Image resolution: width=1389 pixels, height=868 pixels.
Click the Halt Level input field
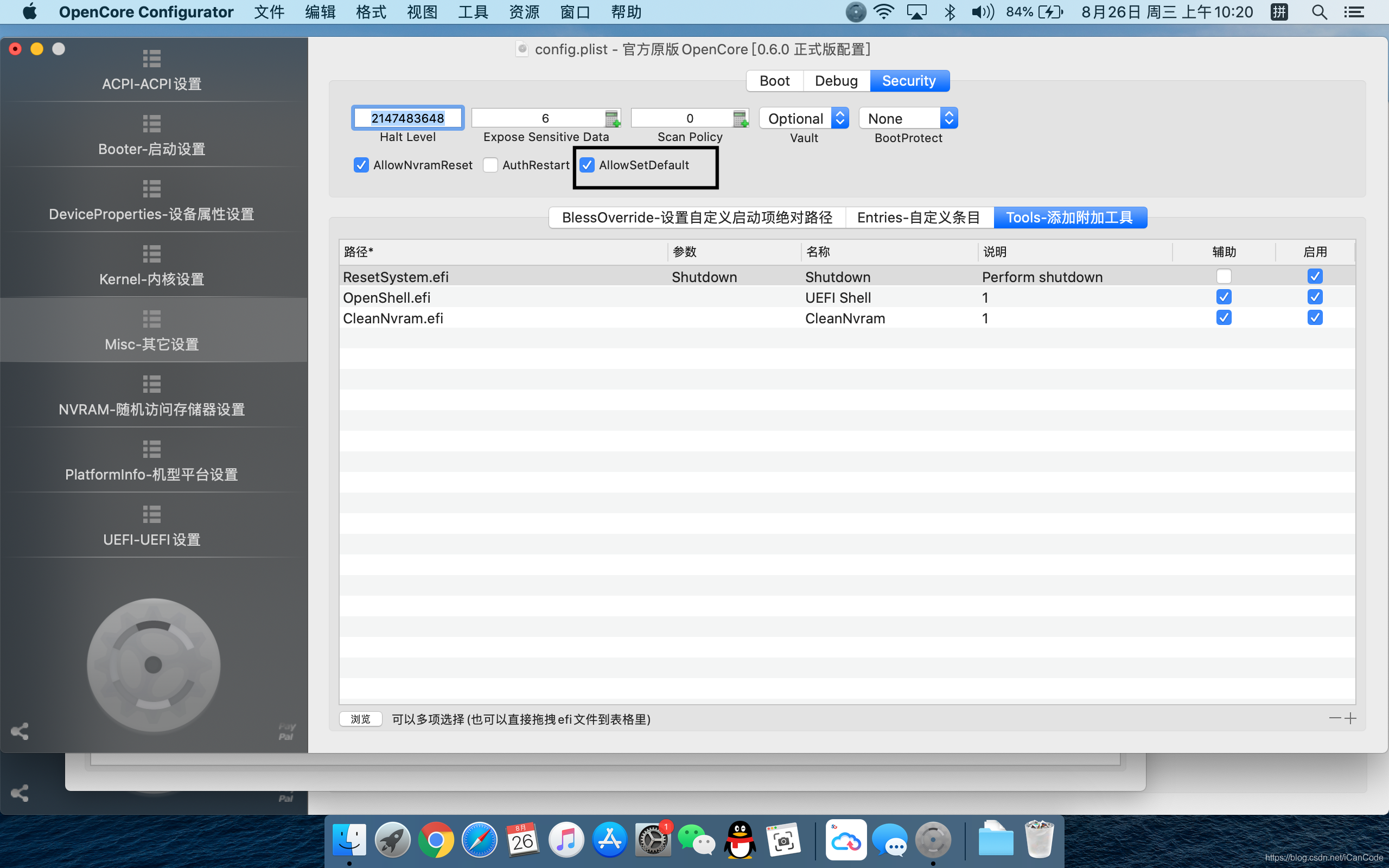407,118
